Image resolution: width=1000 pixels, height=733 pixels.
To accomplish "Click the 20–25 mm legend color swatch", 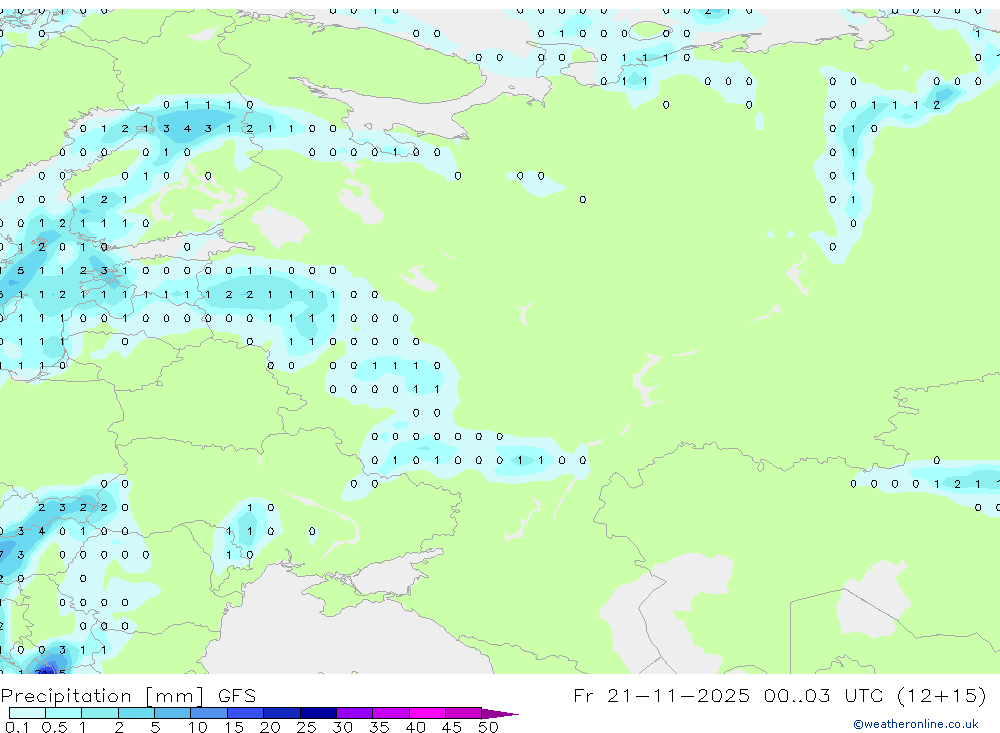I will (x=281, y=713).
